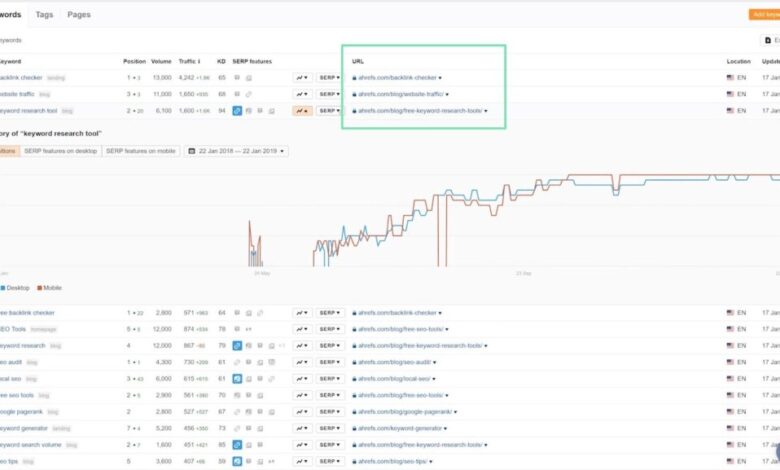Sort by the Position column header

coord(134,62)
